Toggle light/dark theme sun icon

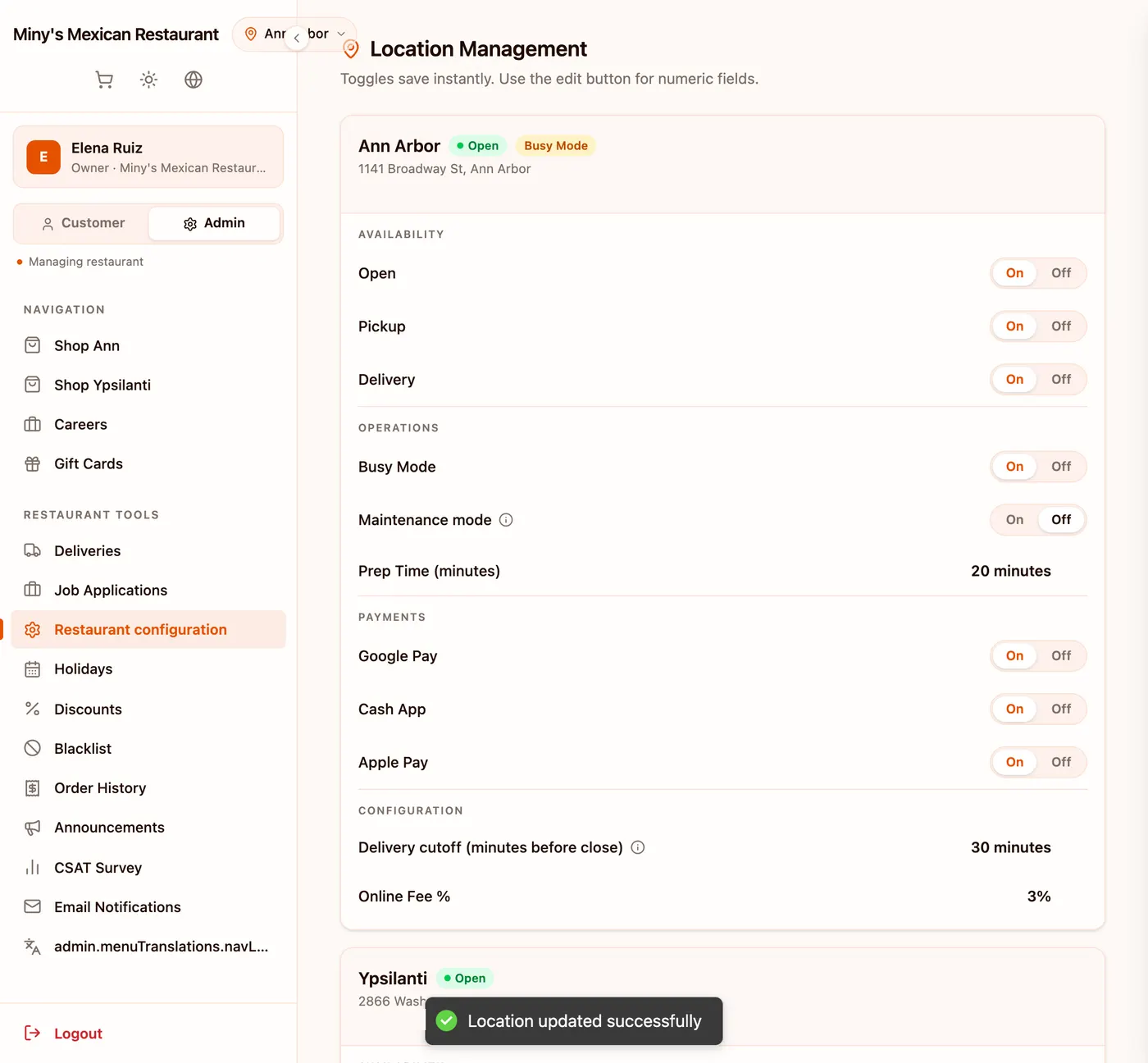[148, 80]
